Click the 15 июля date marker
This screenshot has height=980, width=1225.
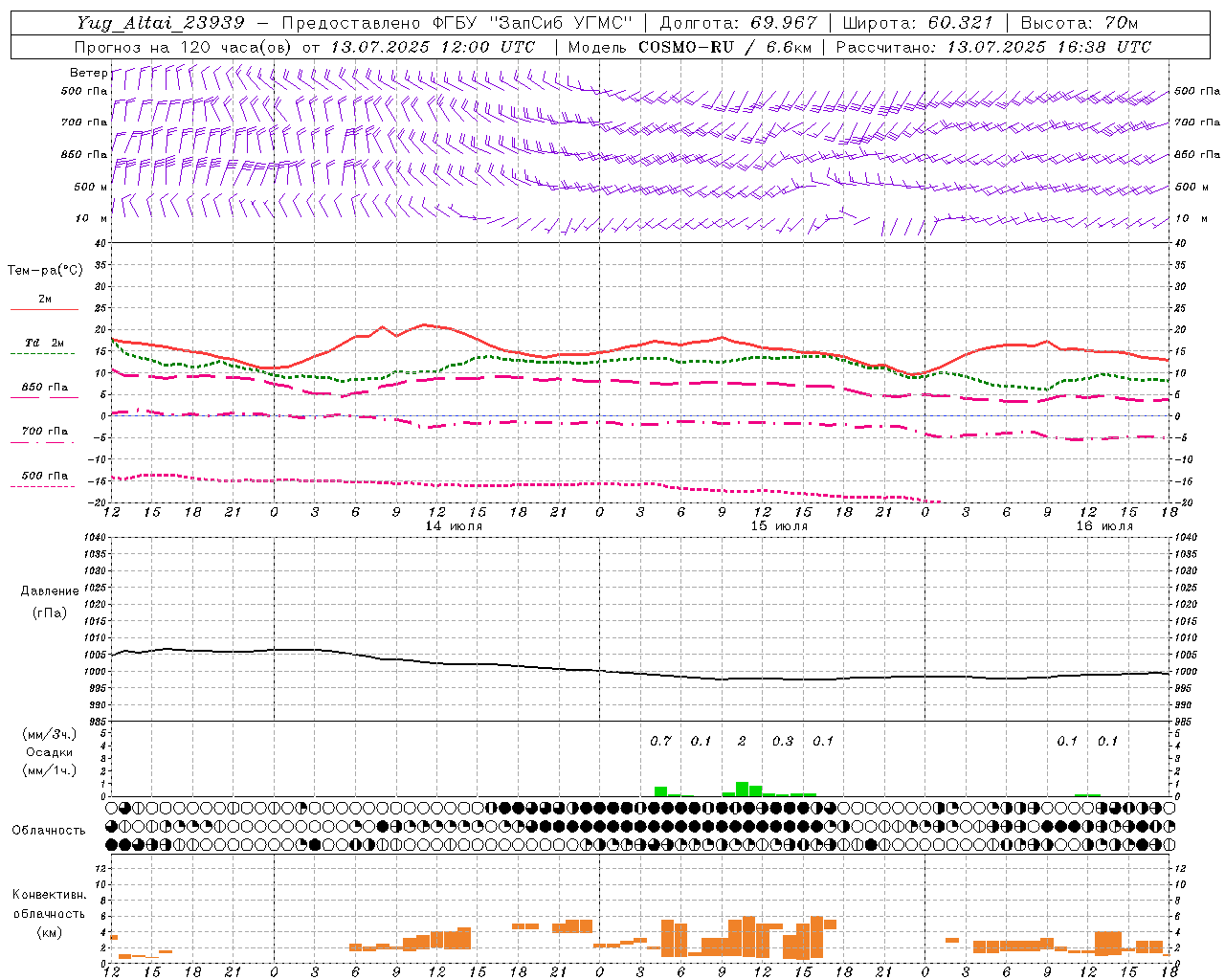point(779,526)
